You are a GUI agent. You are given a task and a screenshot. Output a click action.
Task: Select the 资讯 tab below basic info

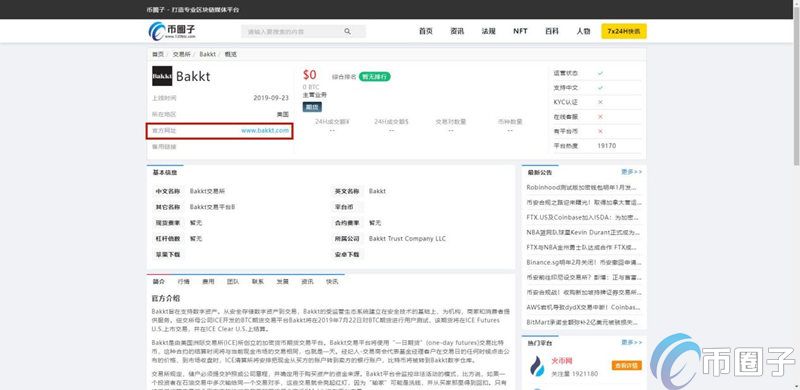[x=307, y=282]
